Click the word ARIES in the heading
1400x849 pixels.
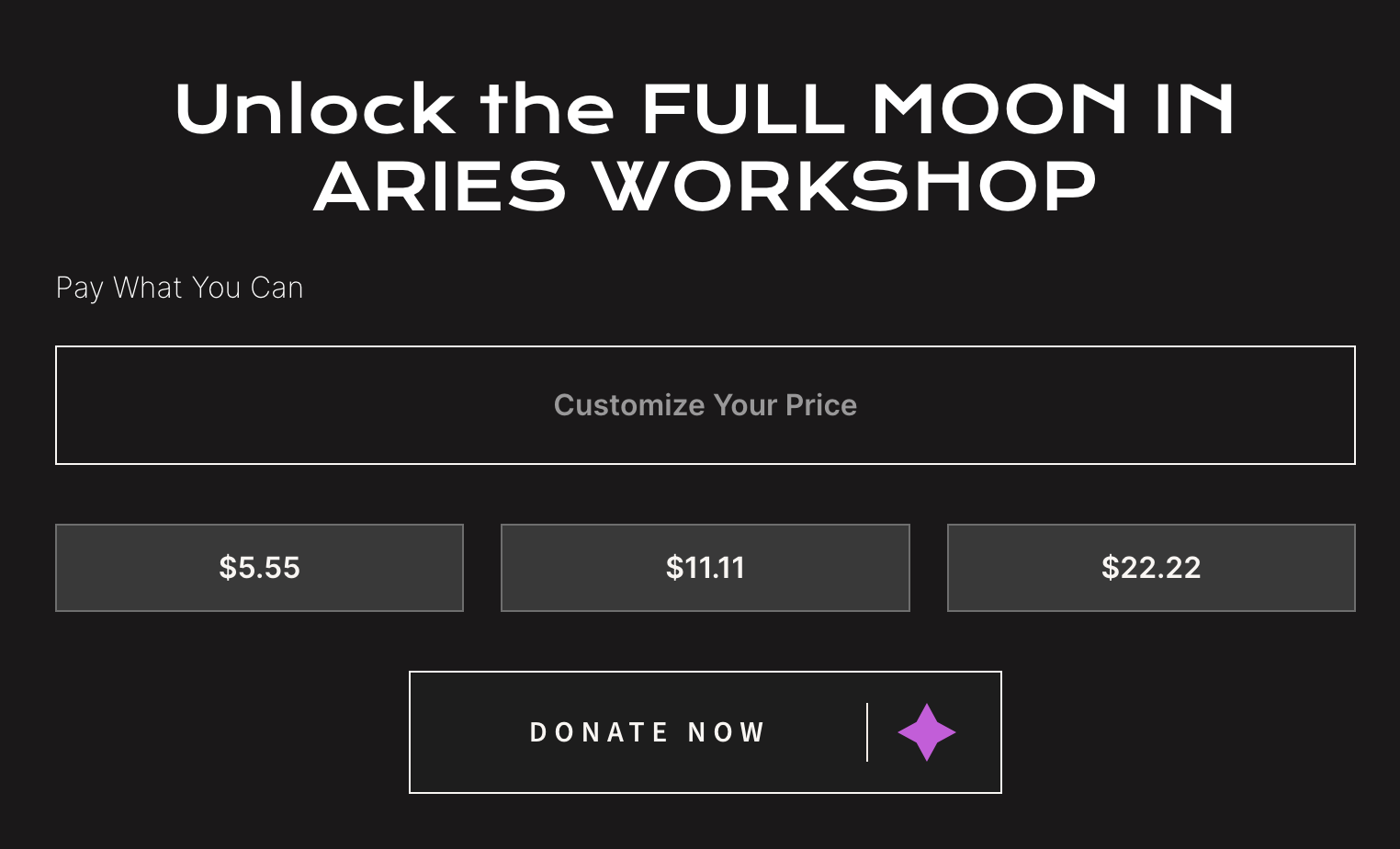click(x=439, y=187)
